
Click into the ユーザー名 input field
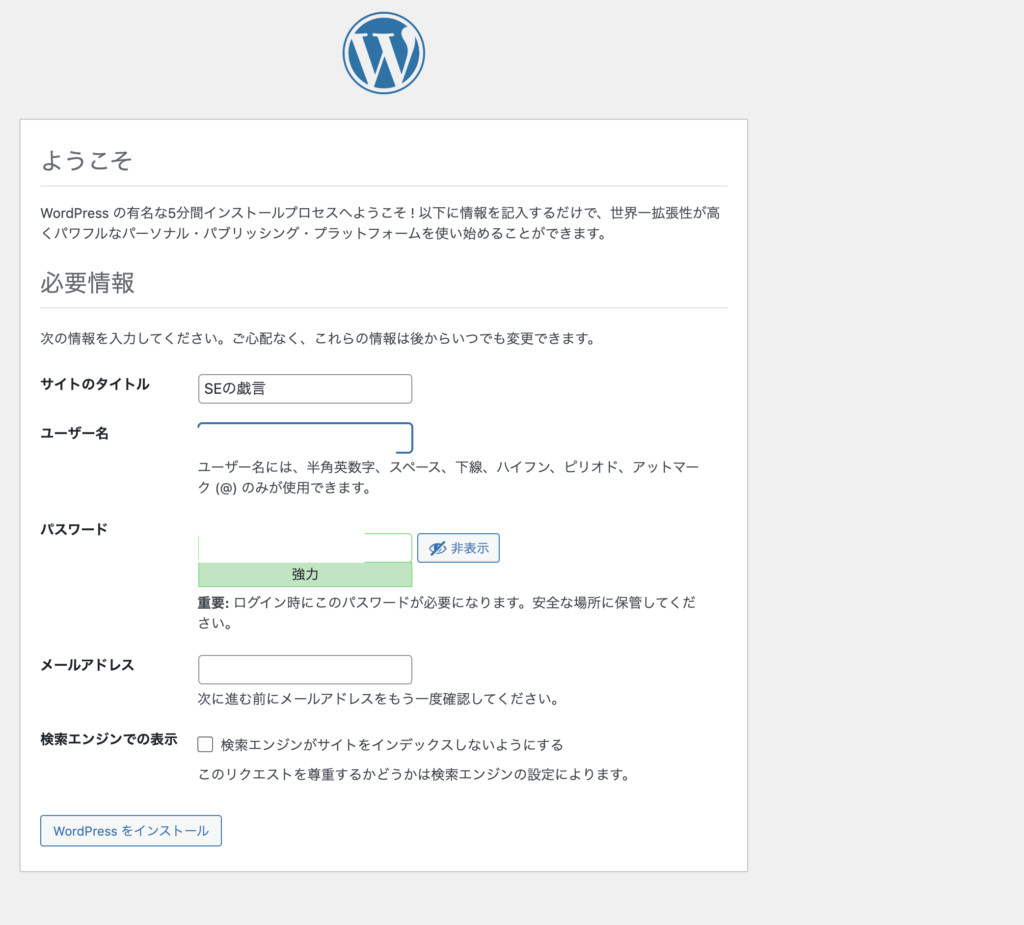(x=305, y=439)
